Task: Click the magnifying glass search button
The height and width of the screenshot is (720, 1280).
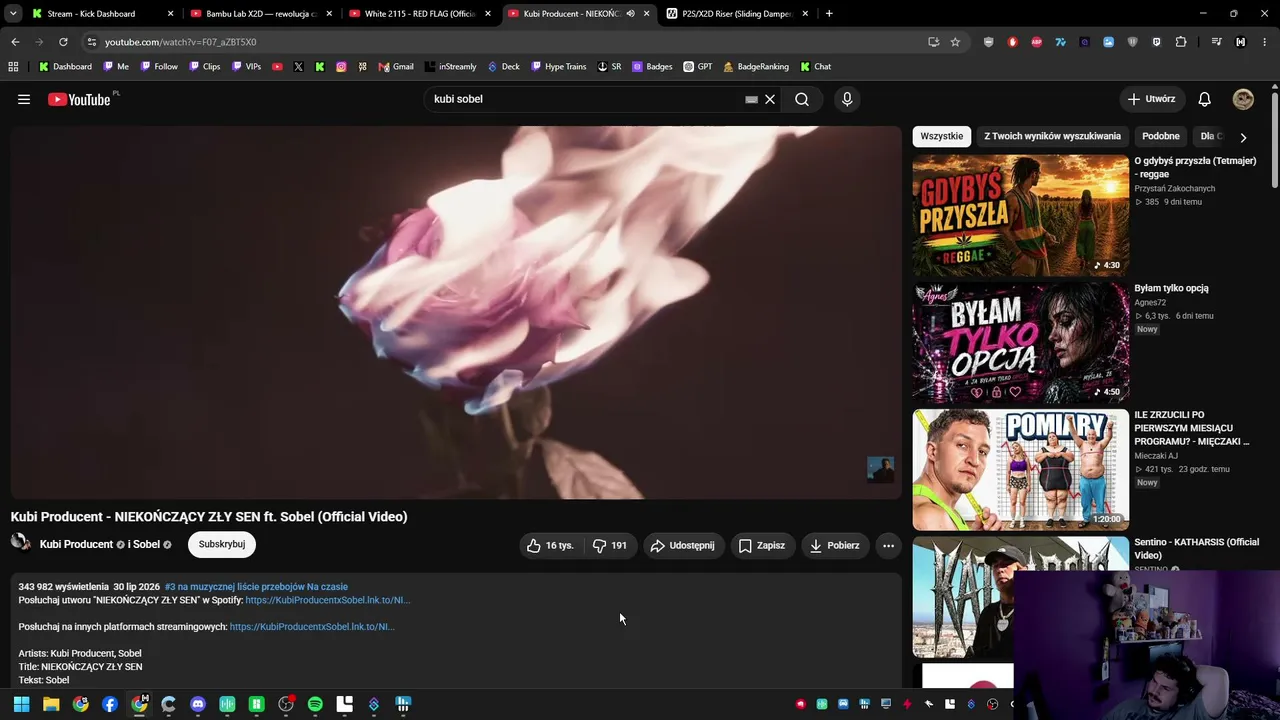Action: pyautogui.click(x=802, y=99)
